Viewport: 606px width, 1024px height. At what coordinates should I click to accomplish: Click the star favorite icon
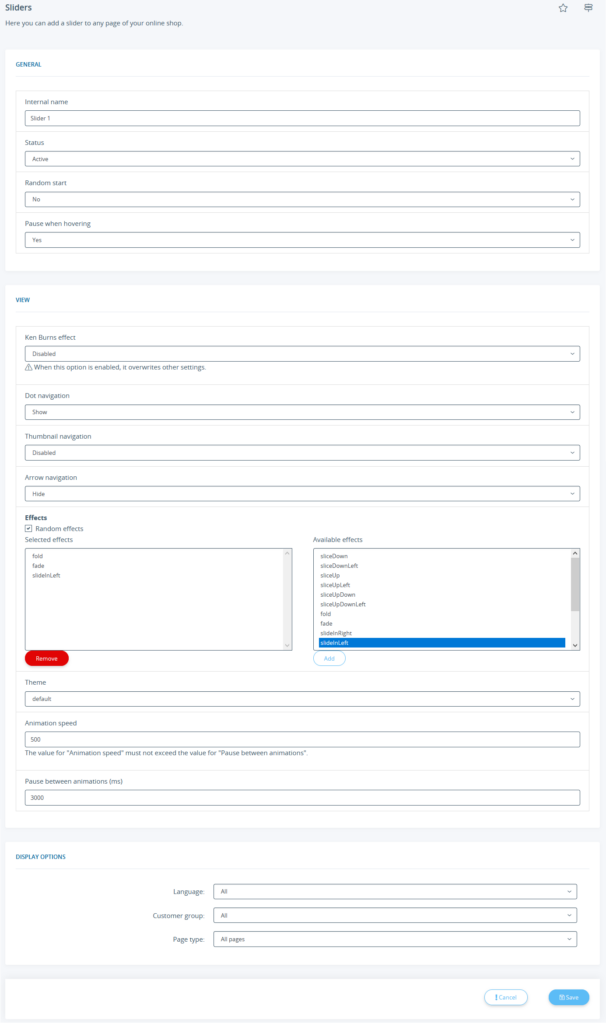563,8
